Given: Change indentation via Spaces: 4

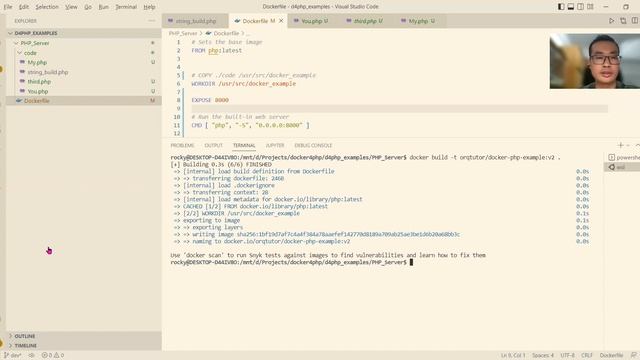Looking at the screenshot, I should [543, 355].
